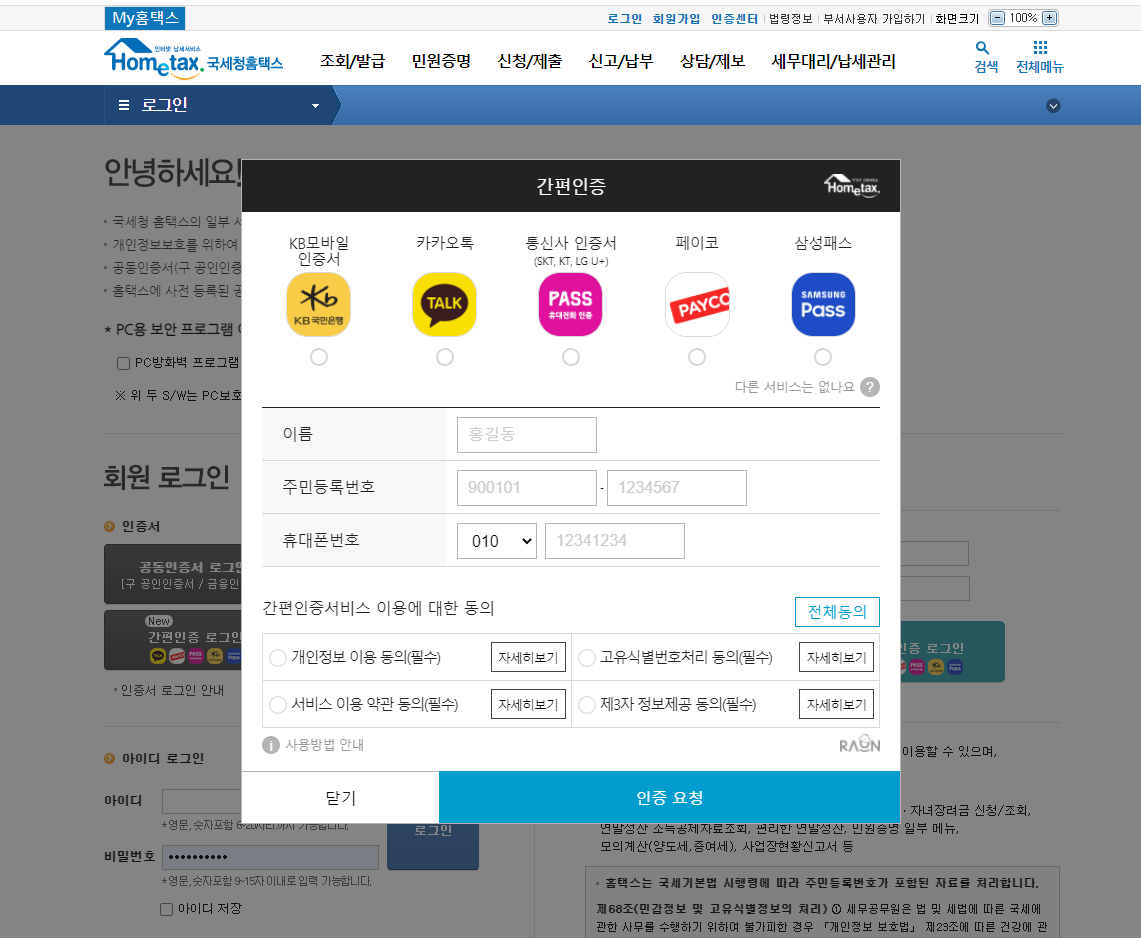Open 상담/제보 menu
The width and height of the screenshot is (1141, 938).
pyautogui.click(x=712, y=61)
